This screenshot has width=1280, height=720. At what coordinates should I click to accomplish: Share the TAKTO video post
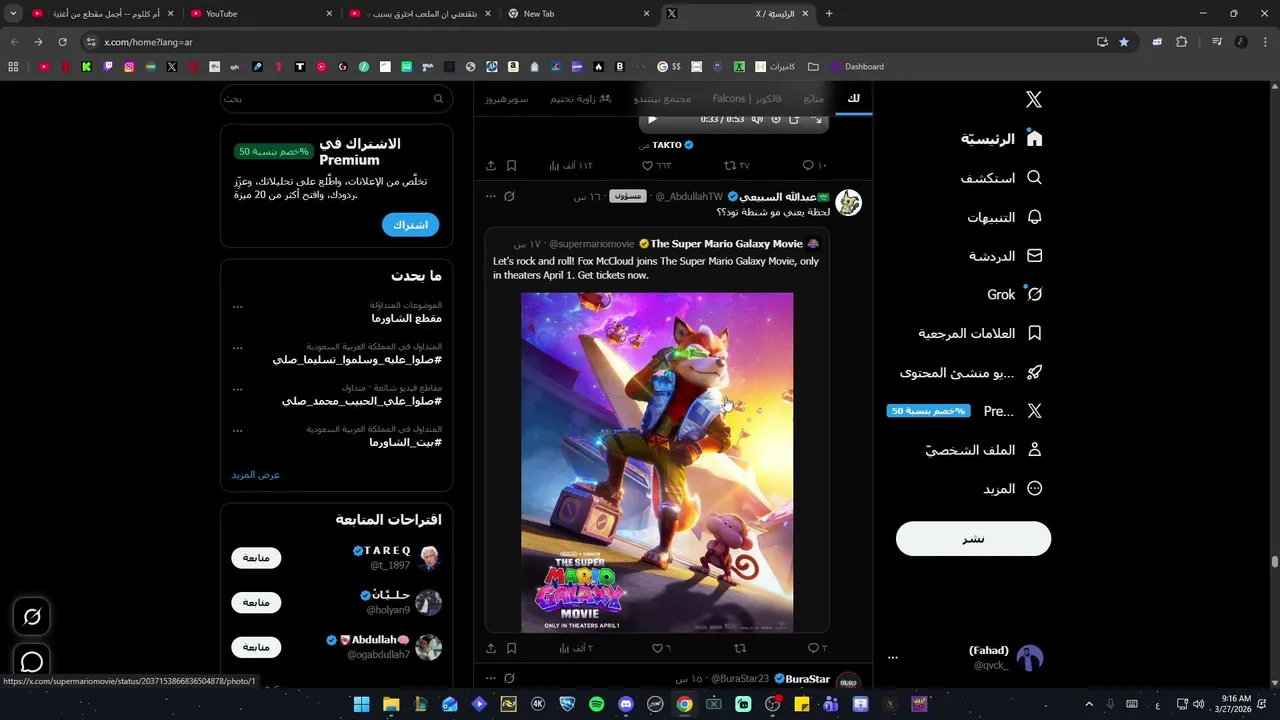click(x=491, y=165)
